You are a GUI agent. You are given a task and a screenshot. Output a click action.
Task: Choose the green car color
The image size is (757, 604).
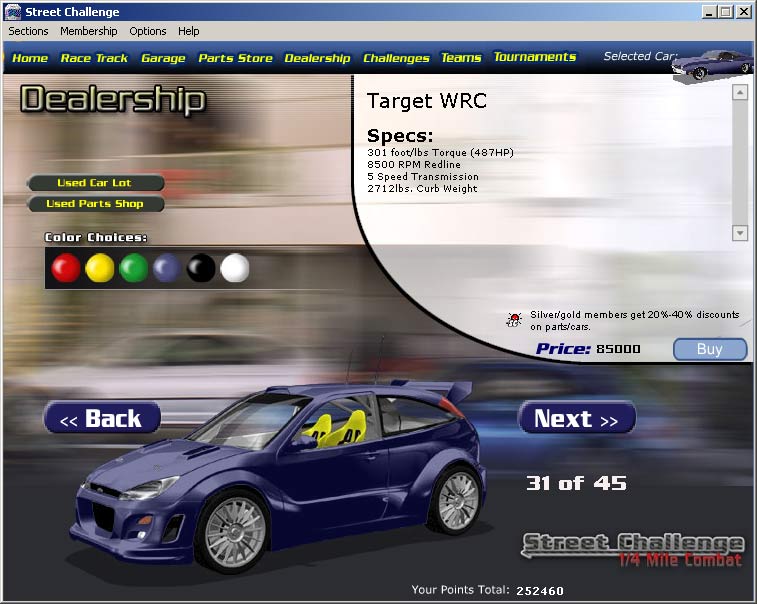(133, 268)
